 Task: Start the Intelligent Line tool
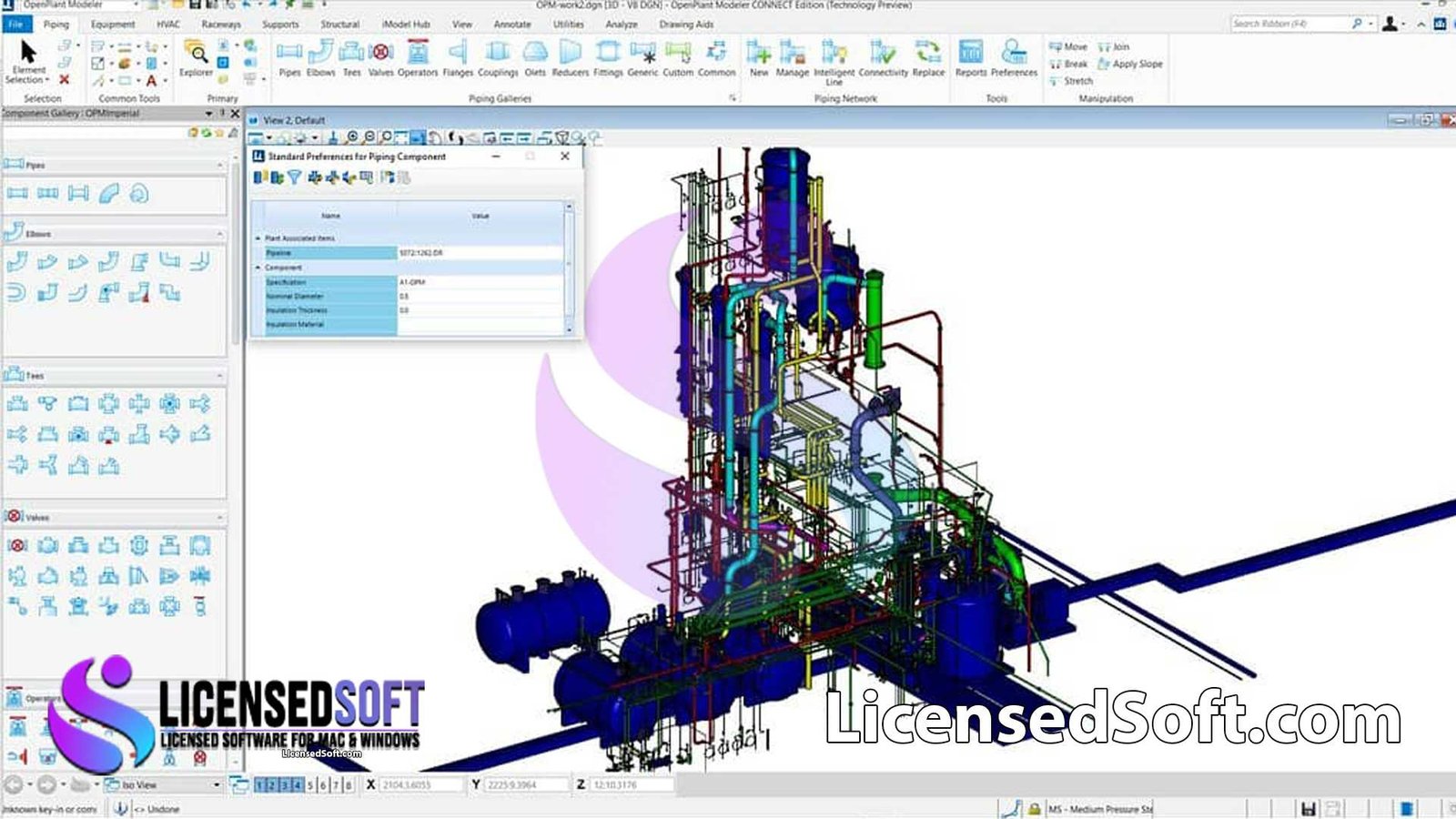[834, 62]
